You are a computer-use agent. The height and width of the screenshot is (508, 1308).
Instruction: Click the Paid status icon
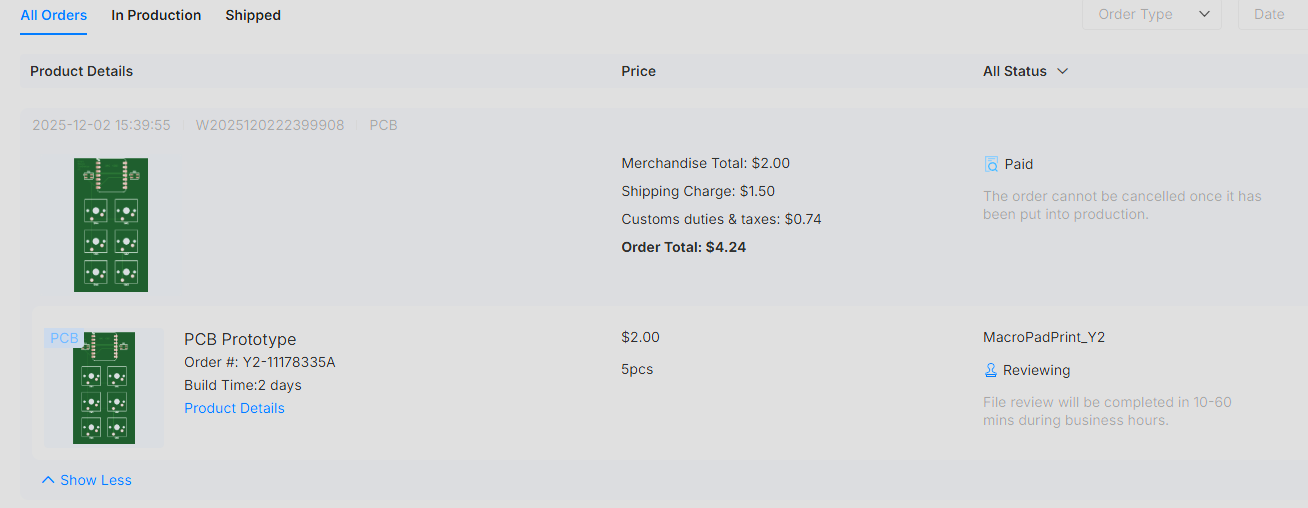point(991,164)
